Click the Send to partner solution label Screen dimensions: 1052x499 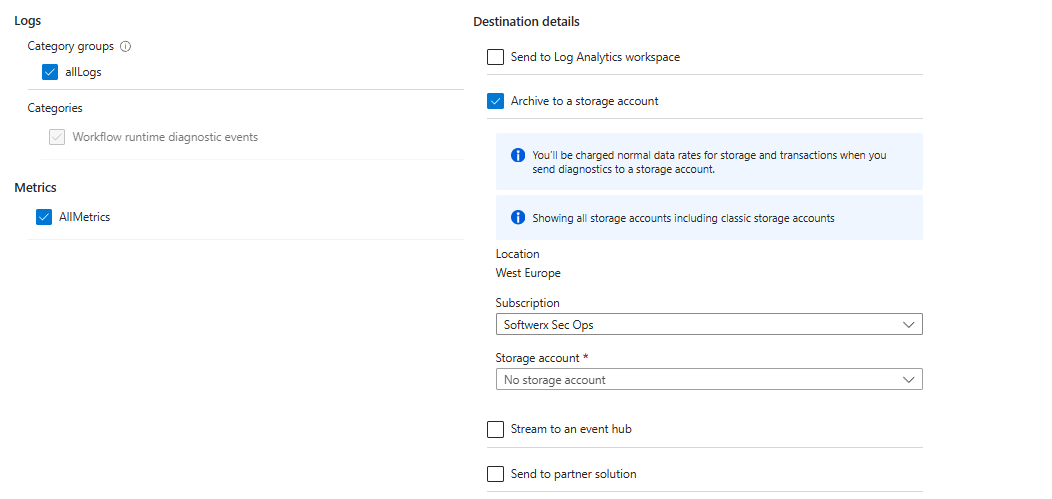click(573, 474)
